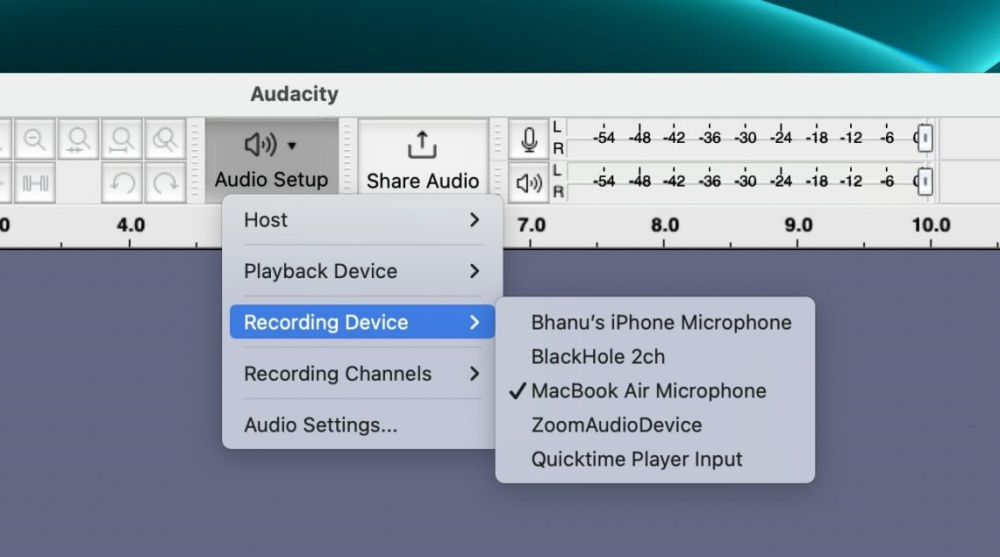This screenshot has width=1000, height=557.
Task: Click the Silence Audio Selection icon
Action: click(x=34, y=184)
